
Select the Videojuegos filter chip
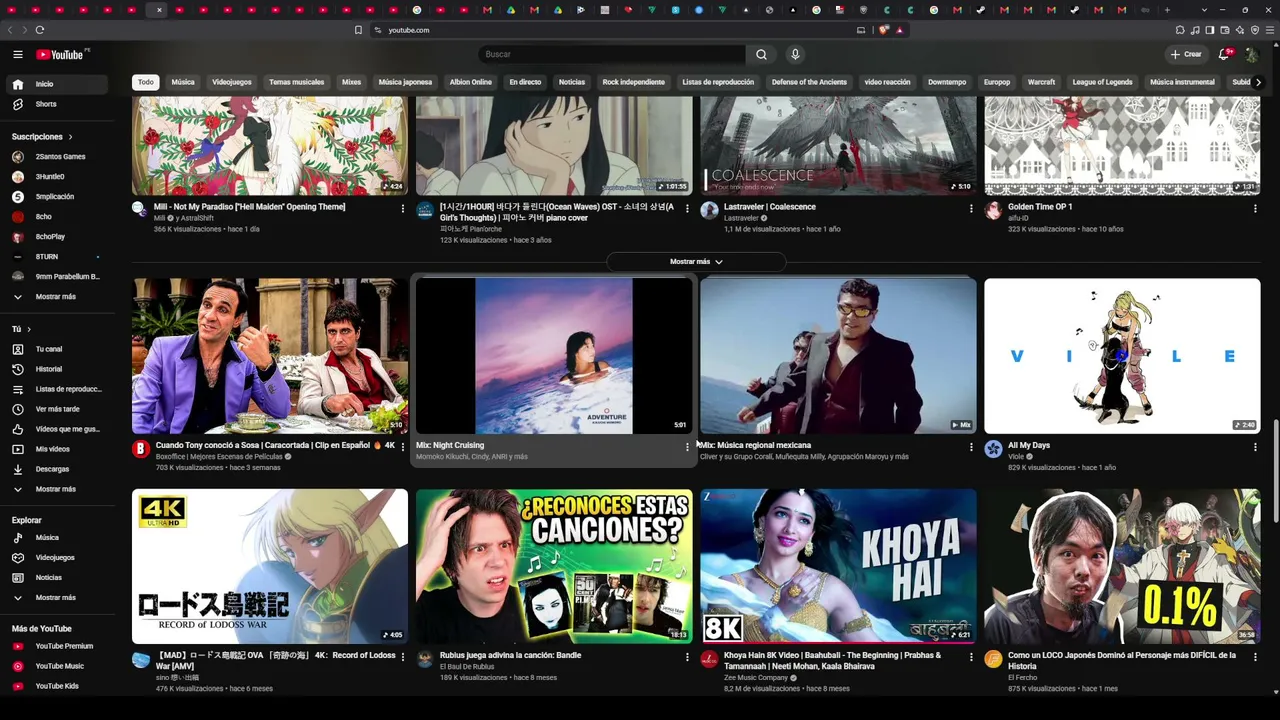[232, 82]
